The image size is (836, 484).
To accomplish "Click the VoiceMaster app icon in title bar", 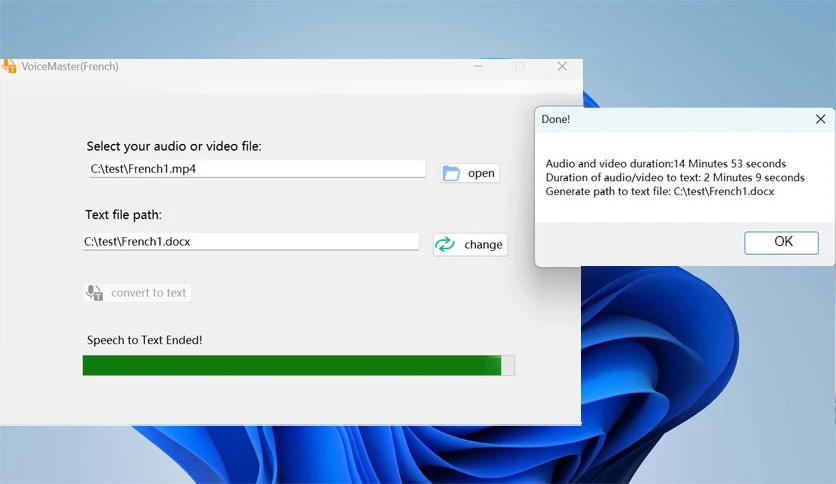I will click(x=9, y=66).
